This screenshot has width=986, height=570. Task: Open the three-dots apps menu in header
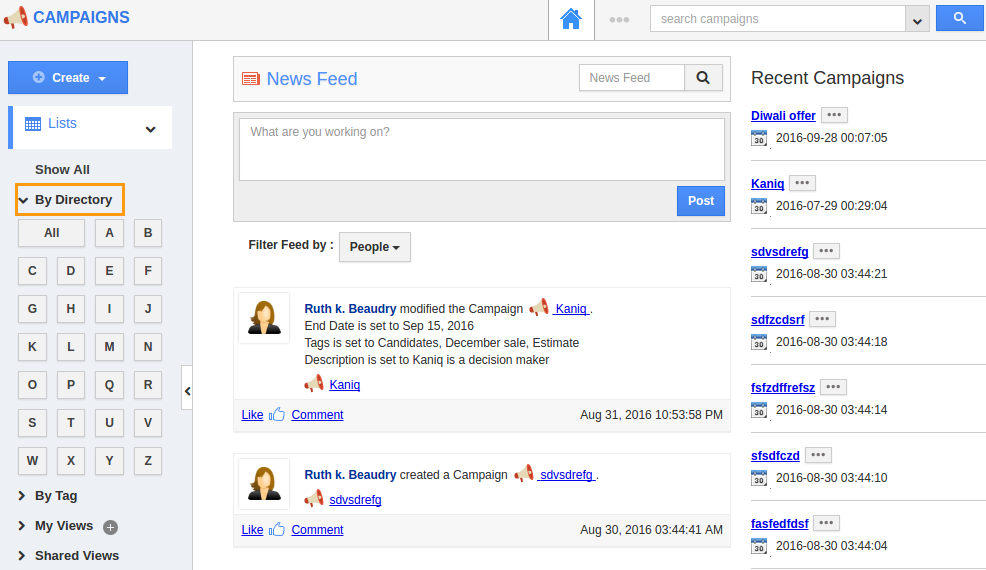point(619,20)
